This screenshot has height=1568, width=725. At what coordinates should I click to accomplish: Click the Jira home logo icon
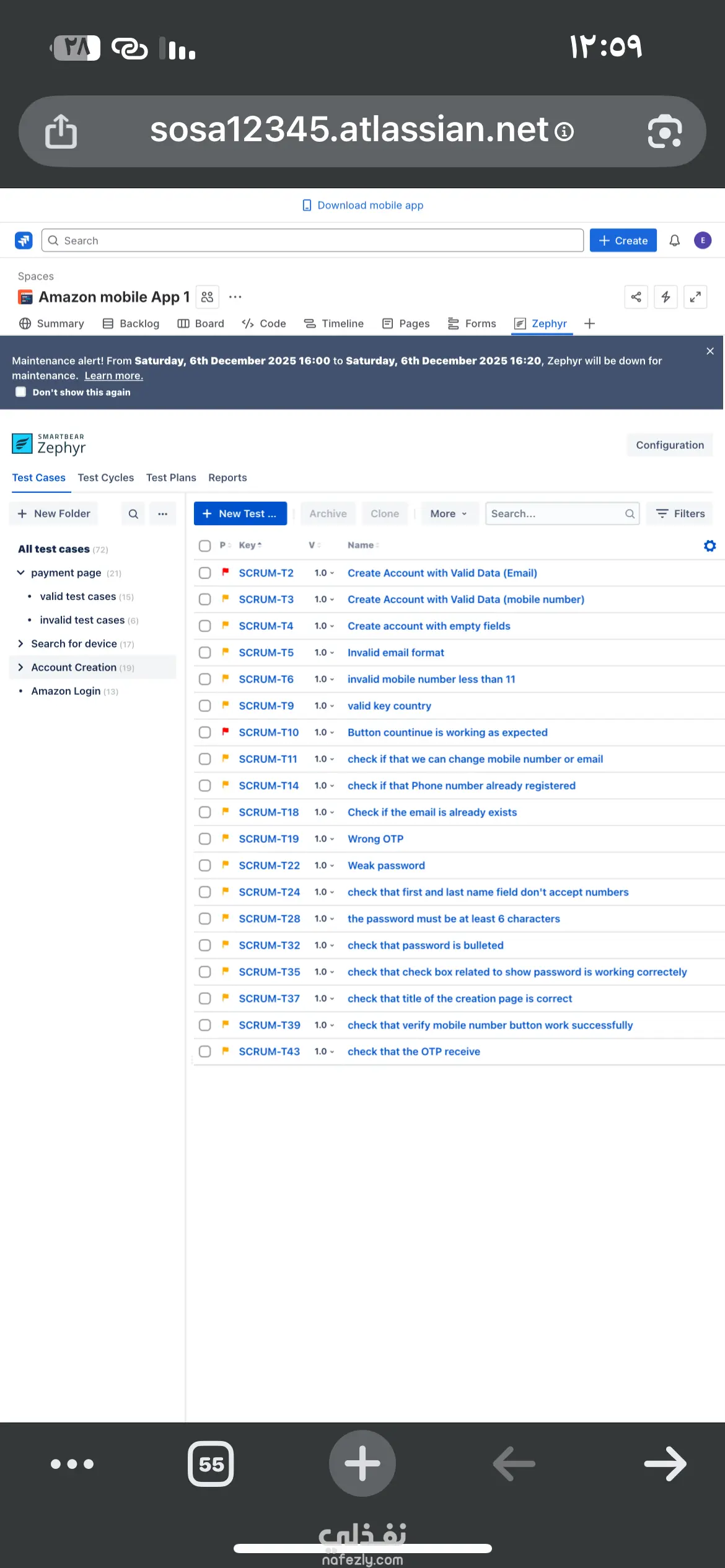coord(24,240)
